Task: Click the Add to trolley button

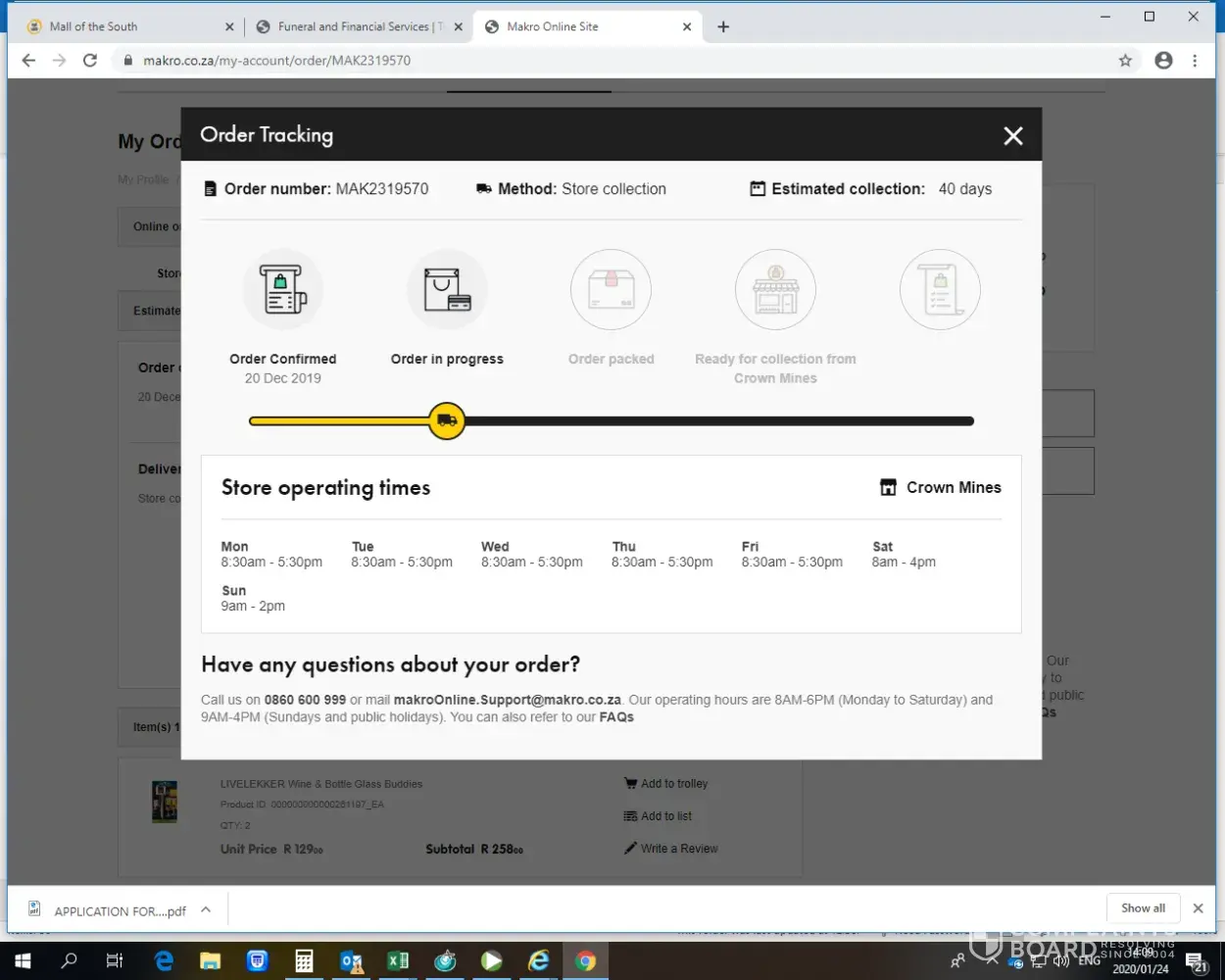Action: tap(666, 784)
